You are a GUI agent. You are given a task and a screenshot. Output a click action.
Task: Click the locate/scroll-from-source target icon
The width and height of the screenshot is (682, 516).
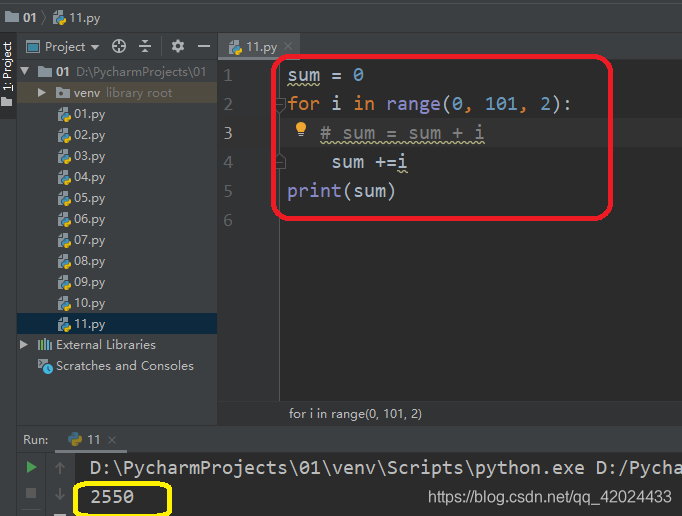pyautogui.click(x=119, y=46)
